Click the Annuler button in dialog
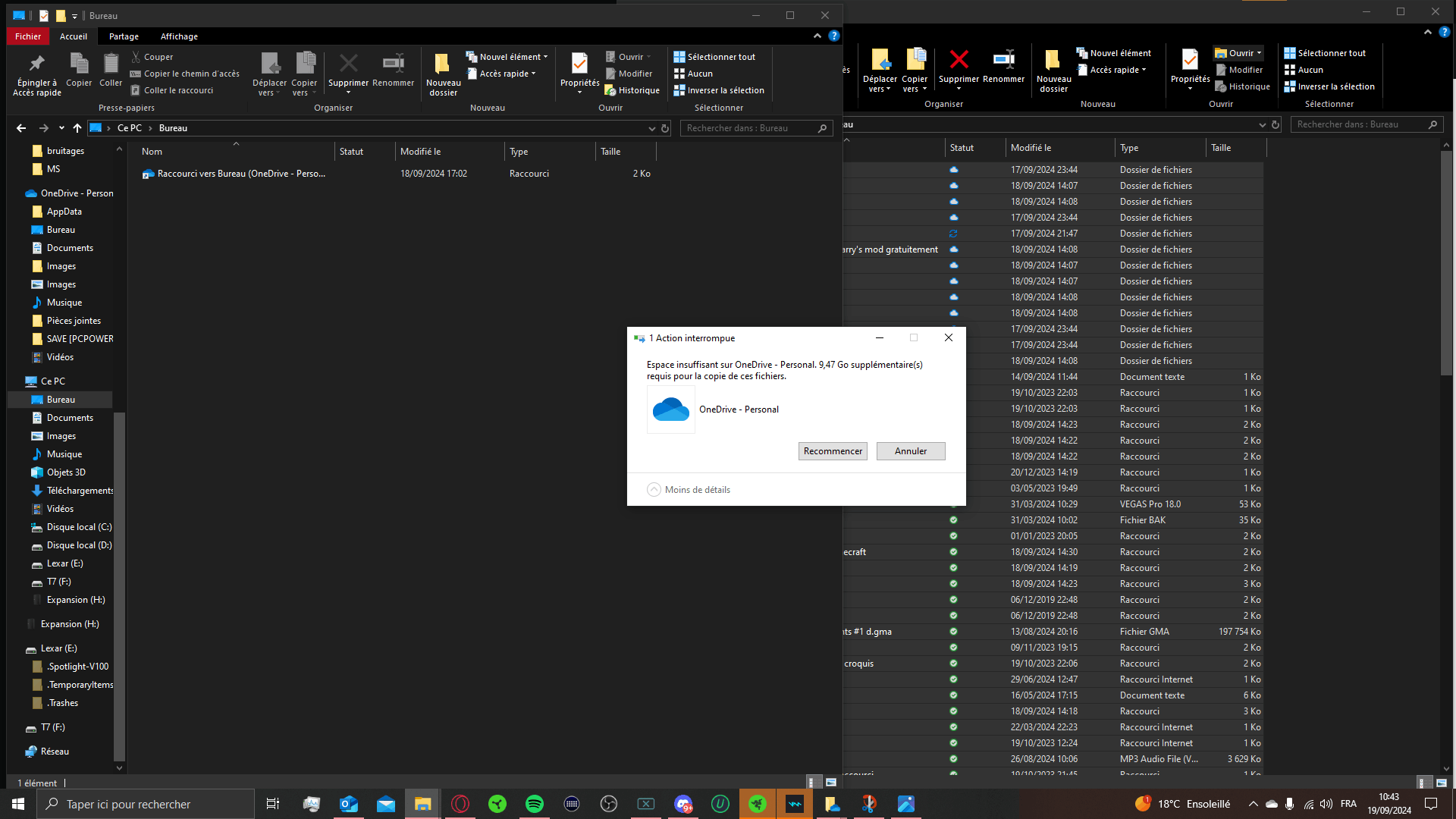 (910, 451)
